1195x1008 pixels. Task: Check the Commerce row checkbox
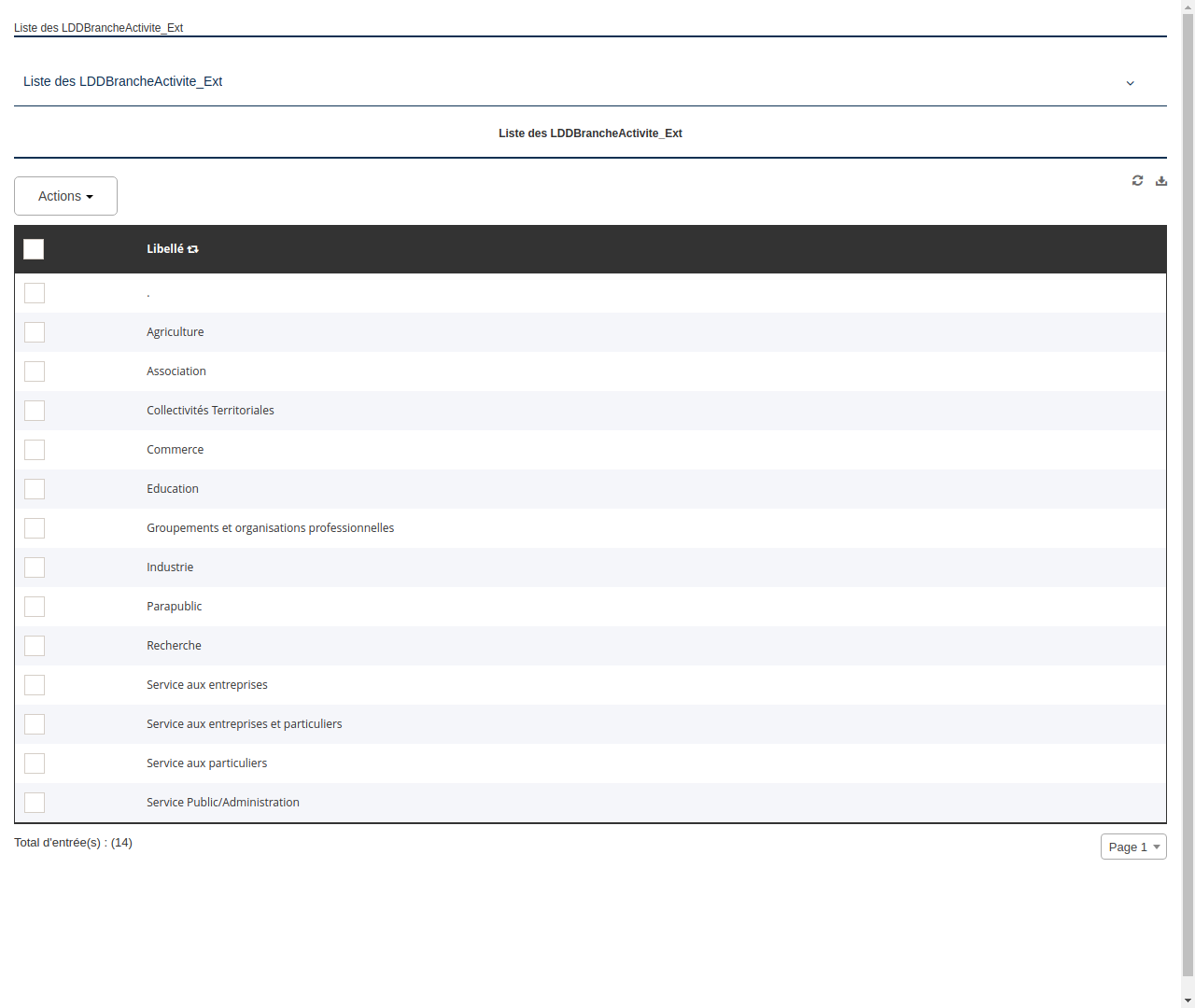coord(35,450)
